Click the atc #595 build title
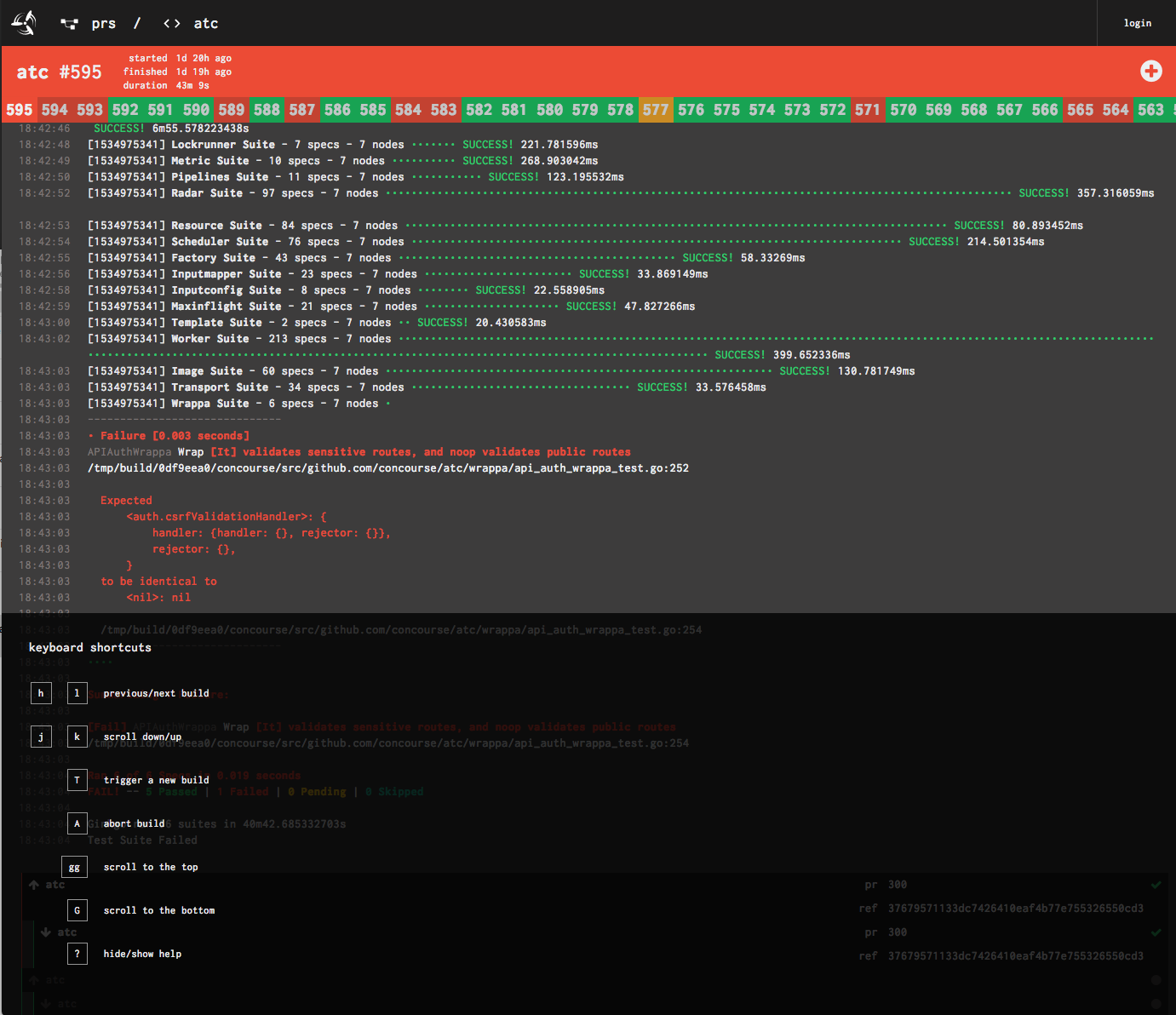Image resolution: width=1176 pixels, height=1015 pixels. (x=59, y=72)
